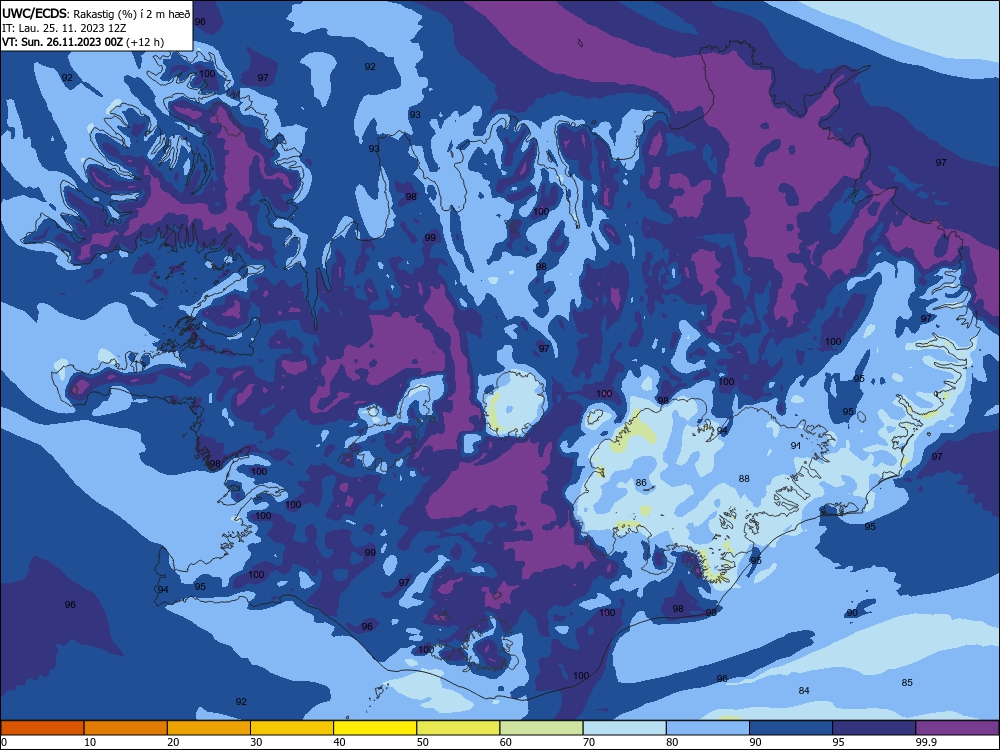Image resolution: width=1000 pixels, height=750 pixels.
Task: Click the 'VT: Sun. 26.11.2023 00Z (+12 h)' line
Action: (83, 42)
